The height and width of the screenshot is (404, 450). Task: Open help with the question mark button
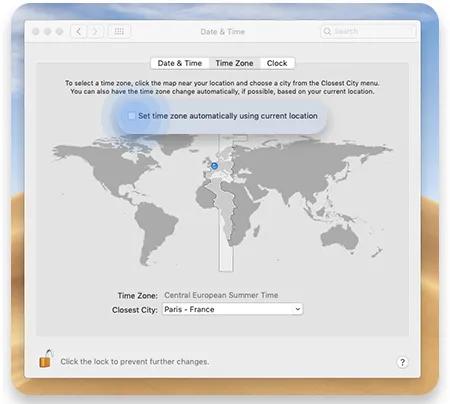[402, 362]
